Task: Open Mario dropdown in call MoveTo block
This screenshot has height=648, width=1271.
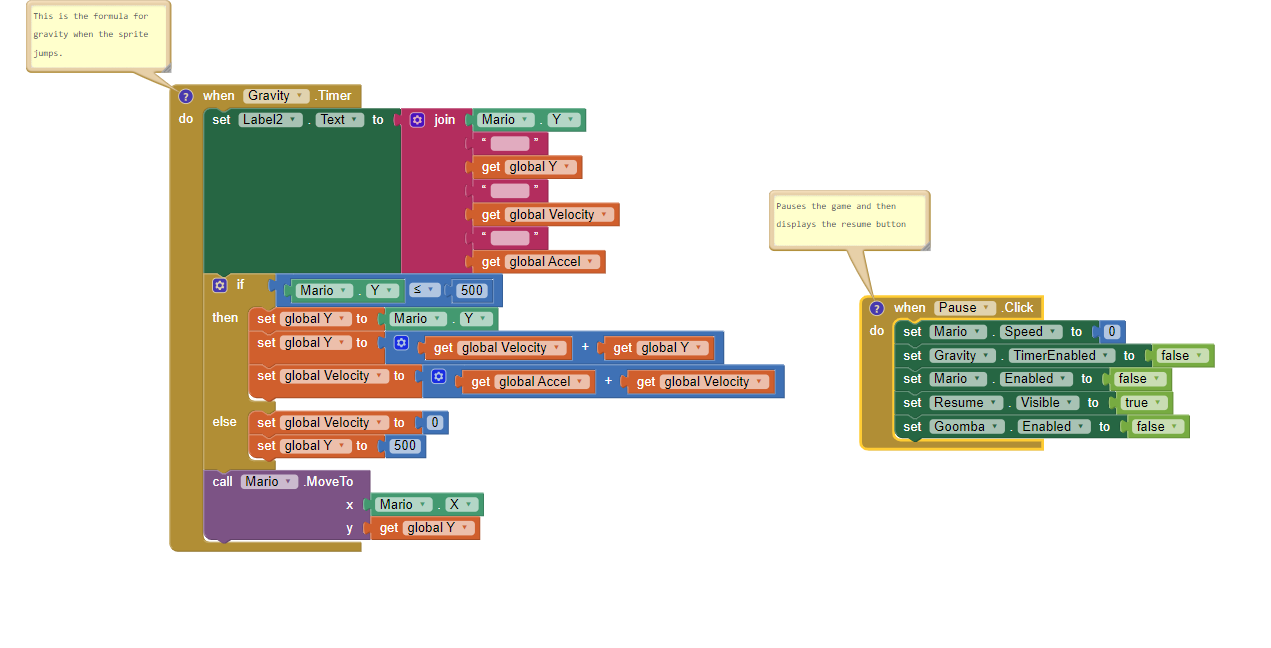Action: coord(270,481)
